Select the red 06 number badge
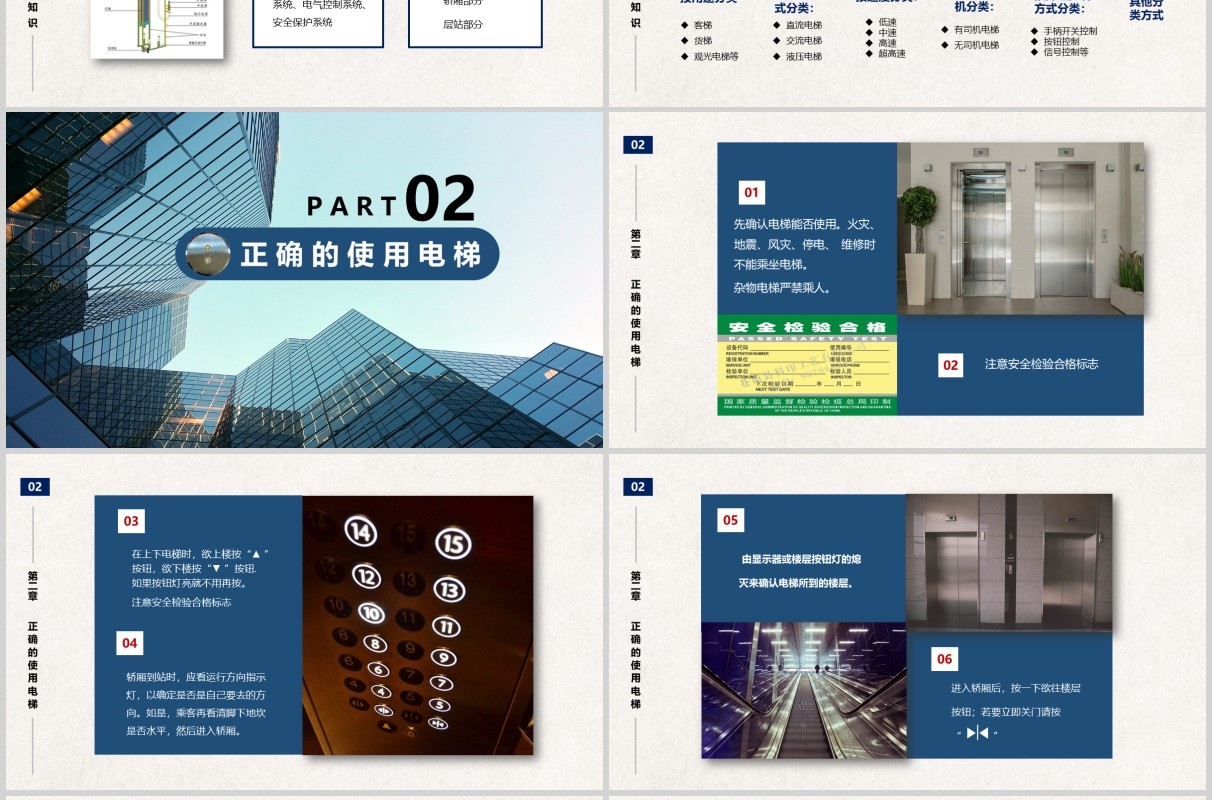Viewport: 1212px width, 800px height. coord(944,658)
